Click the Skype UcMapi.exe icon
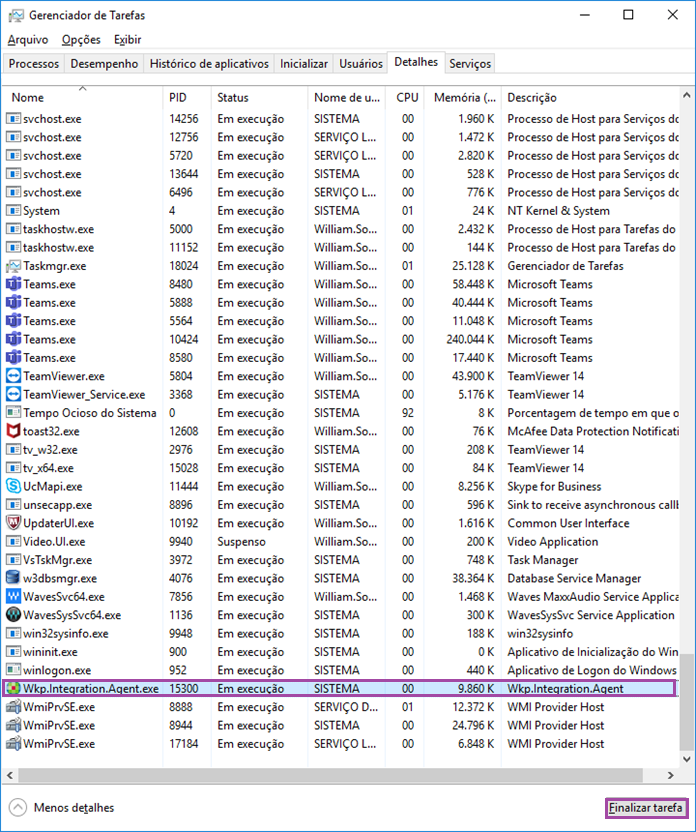This screenshot has height=832, width=696. pos(13,487)
